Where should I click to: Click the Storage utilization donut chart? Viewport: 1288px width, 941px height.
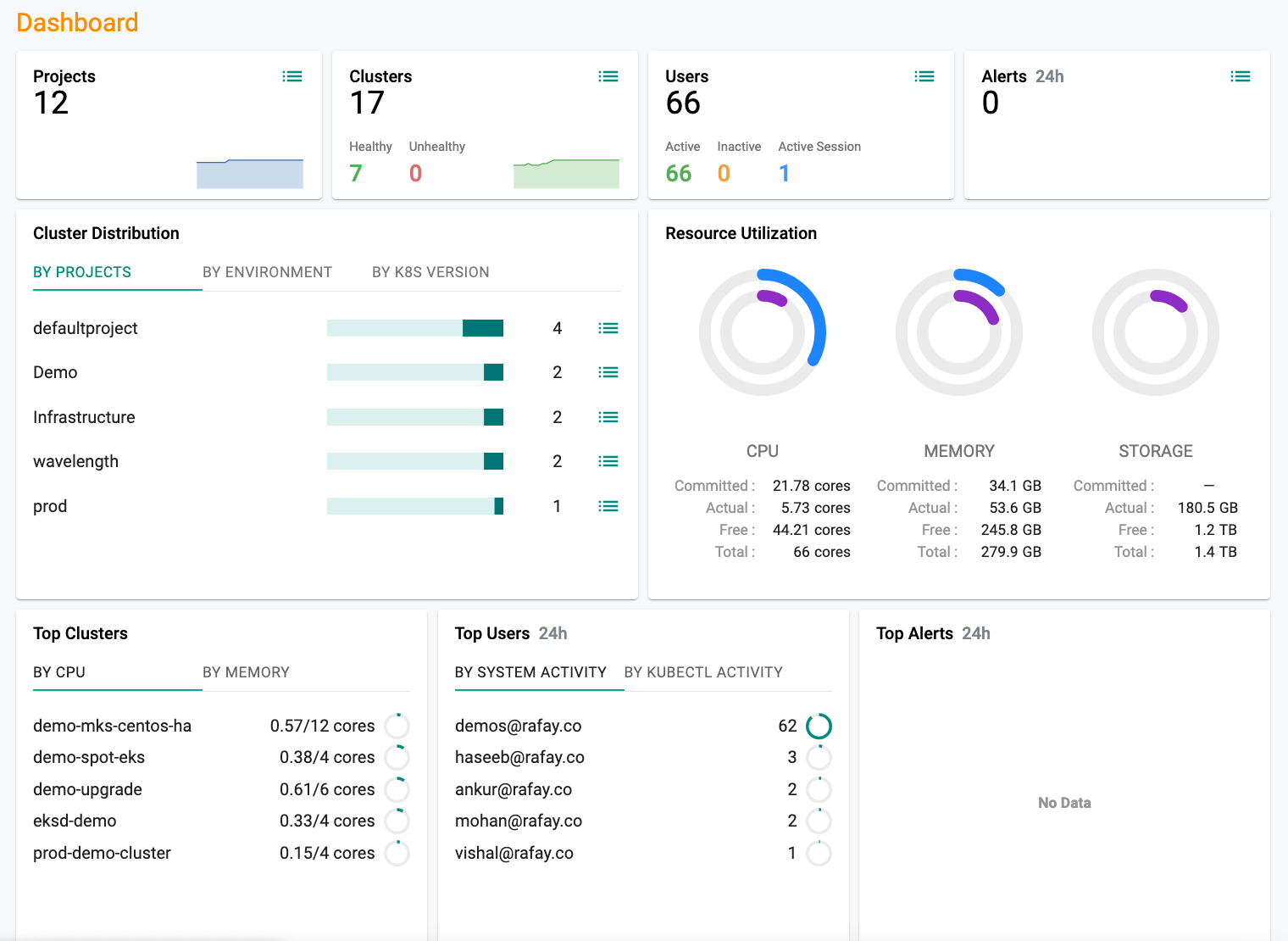click(x=1156, y=332)
